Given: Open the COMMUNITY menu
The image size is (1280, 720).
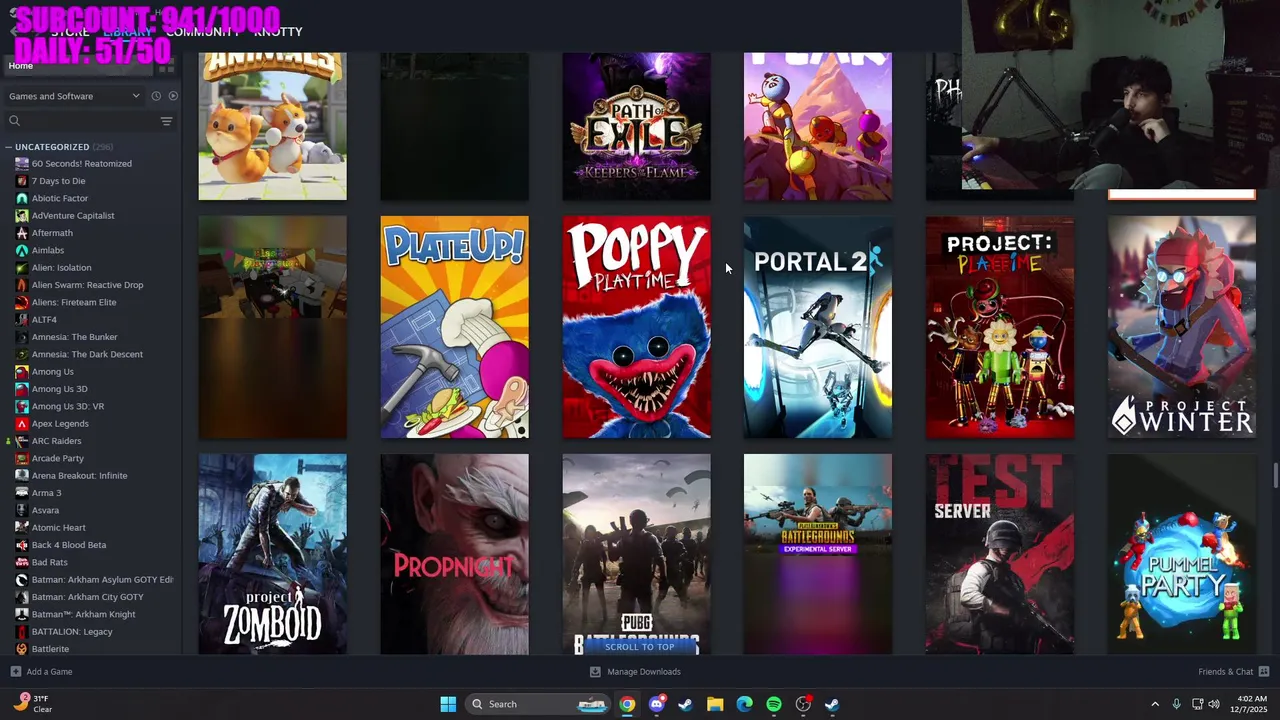Looking at the screenshot, I should click(x=203, y=32).
